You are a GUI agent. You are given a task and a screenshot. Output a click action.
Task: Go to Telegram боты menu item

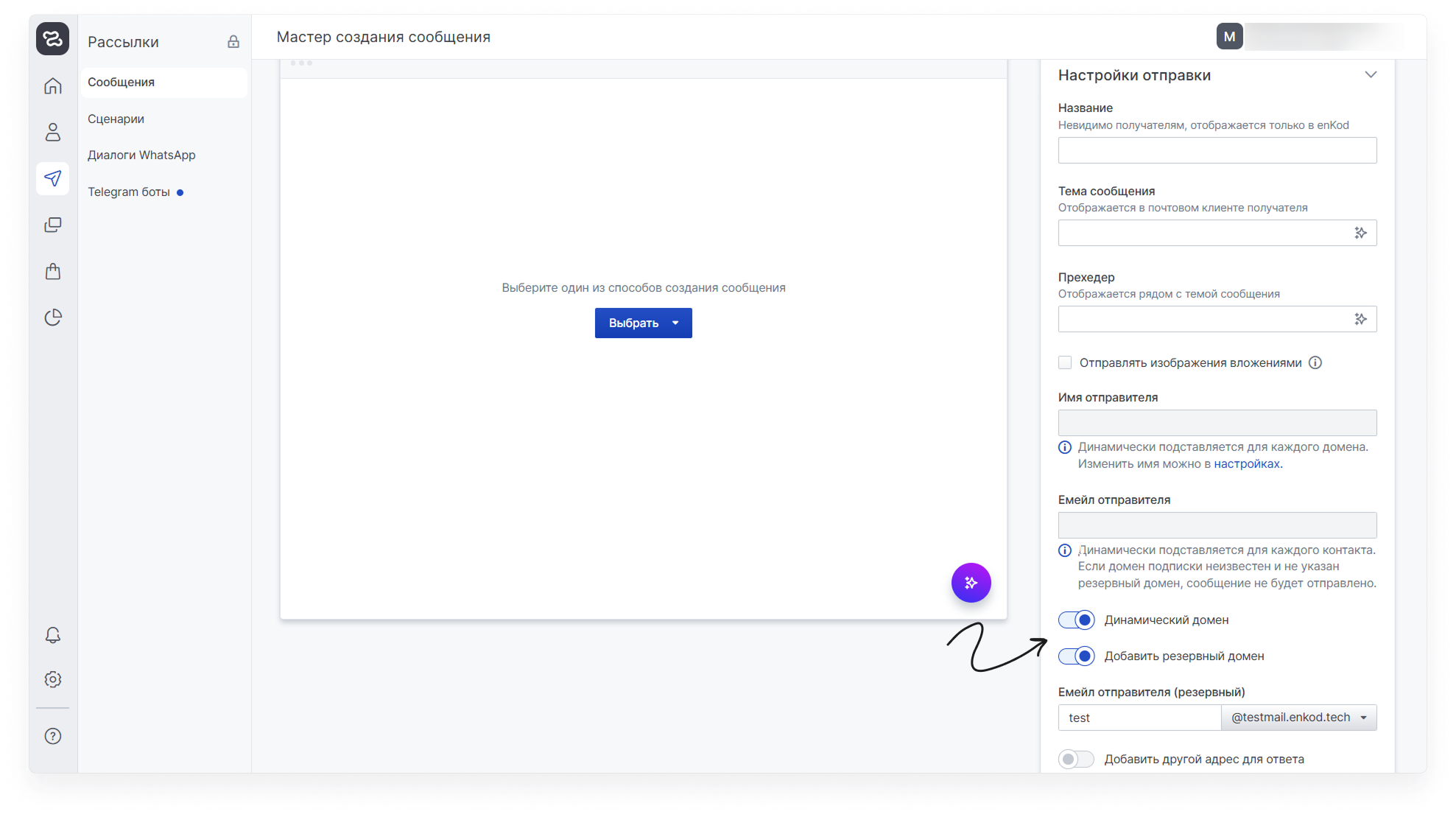pyautogui.click(x=129, y=192)
